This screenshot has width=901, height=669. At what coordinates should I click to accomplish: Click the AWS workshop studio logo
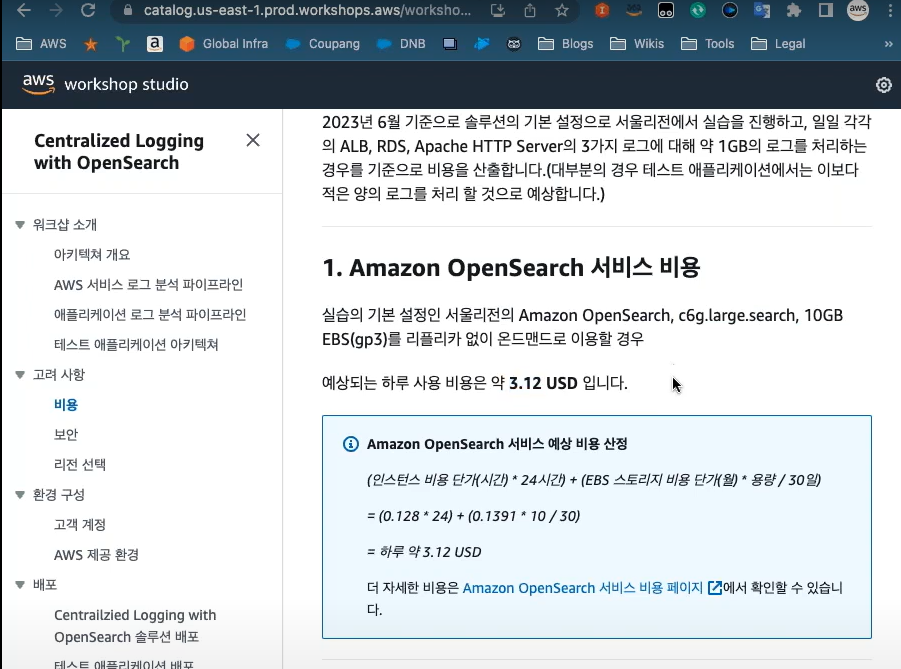pos(105,84)
